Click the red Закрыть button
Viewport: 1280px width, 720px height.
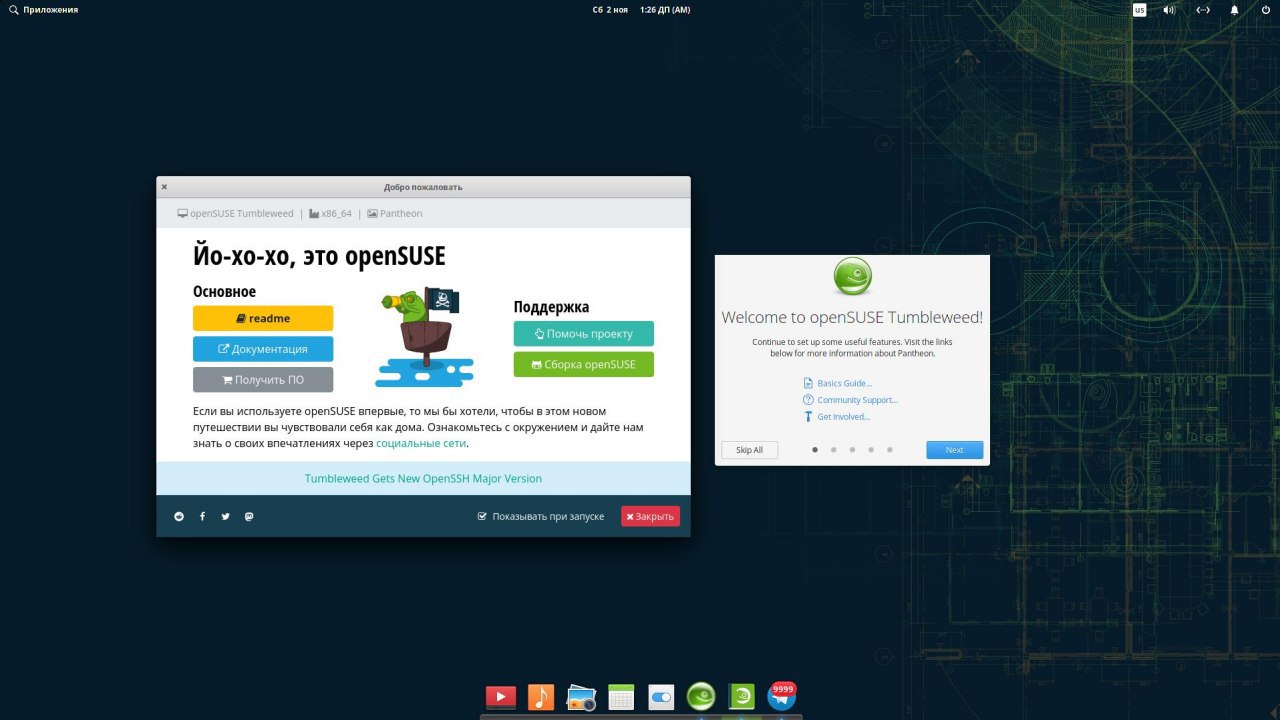tap(650, 516)
